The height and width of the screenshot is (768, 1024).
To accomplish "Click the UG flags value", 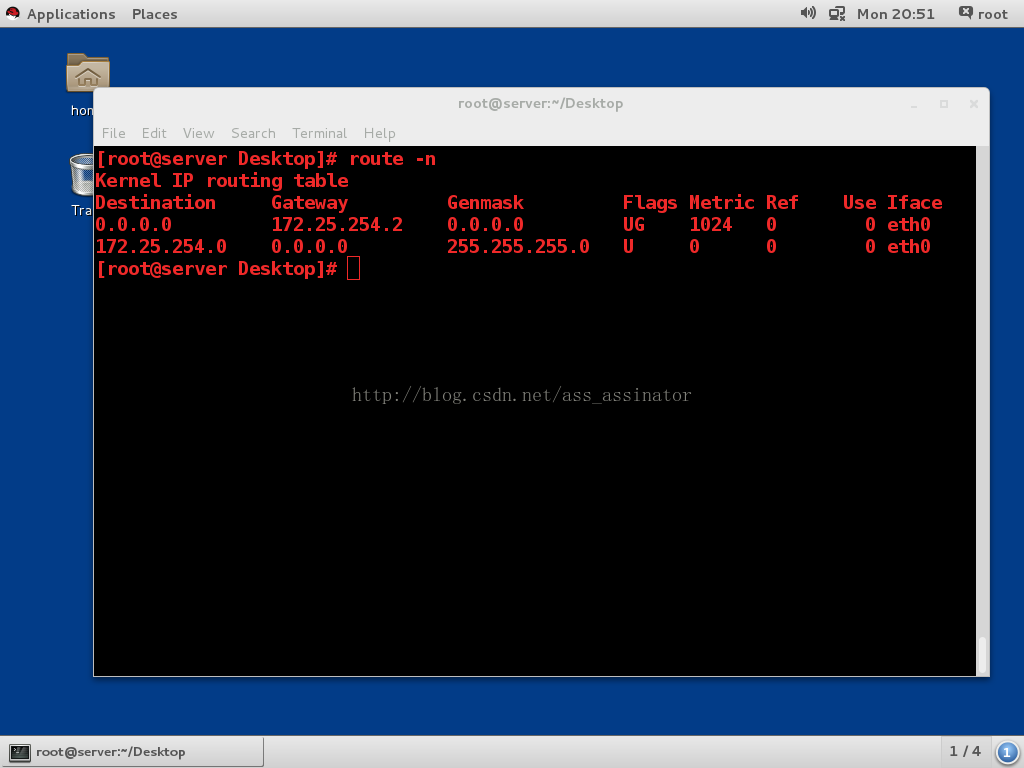I will click(x=633, y=225).
